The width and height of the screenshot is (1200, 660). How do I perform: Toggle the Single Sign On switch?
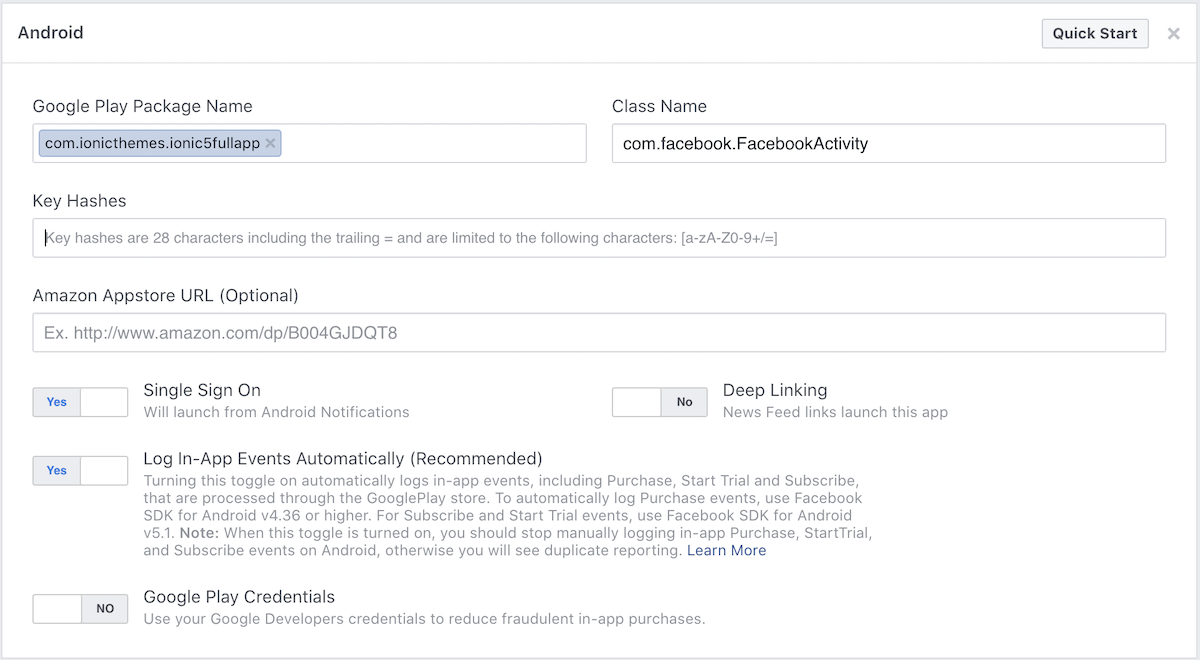click(81, 402)
